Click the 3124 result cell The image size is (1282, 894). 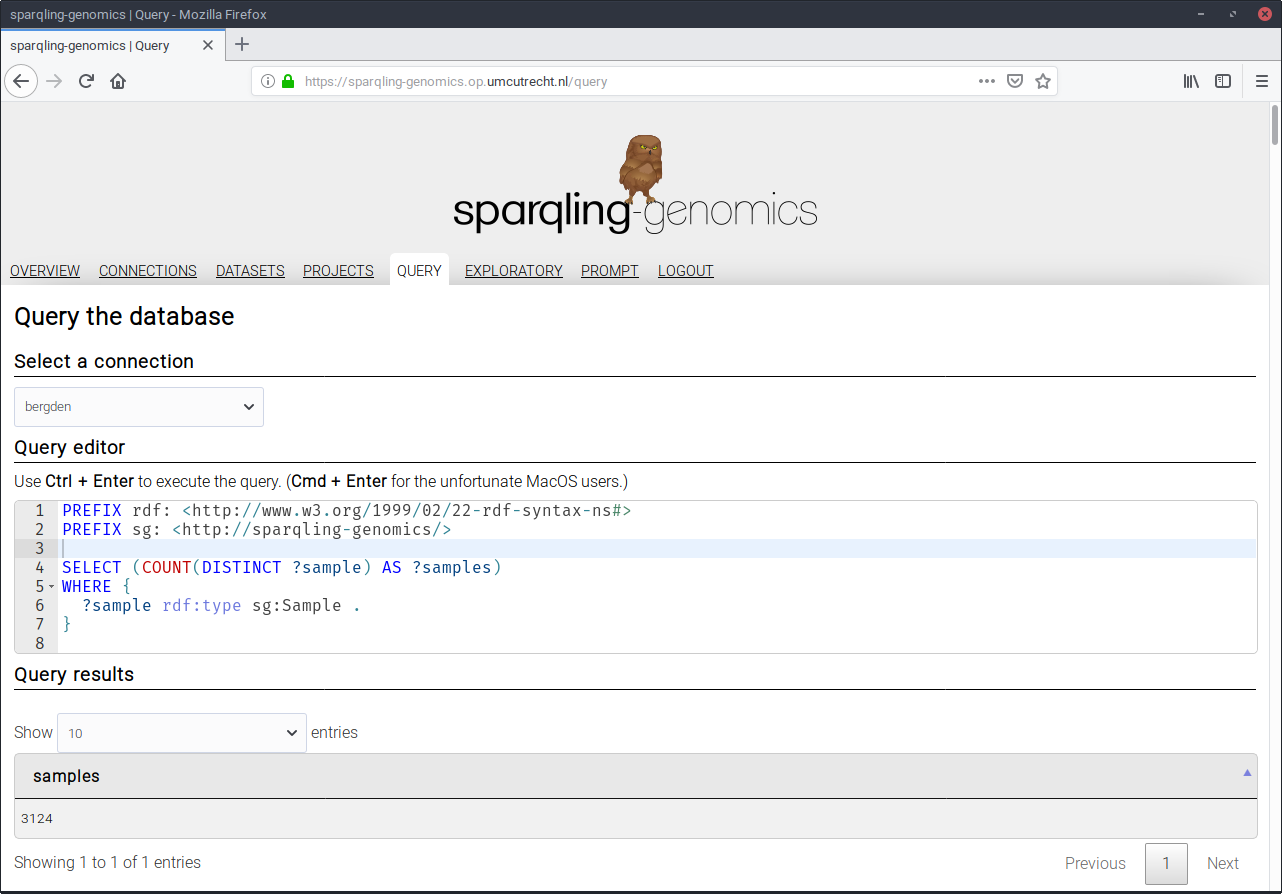click(x=636, y=818)
